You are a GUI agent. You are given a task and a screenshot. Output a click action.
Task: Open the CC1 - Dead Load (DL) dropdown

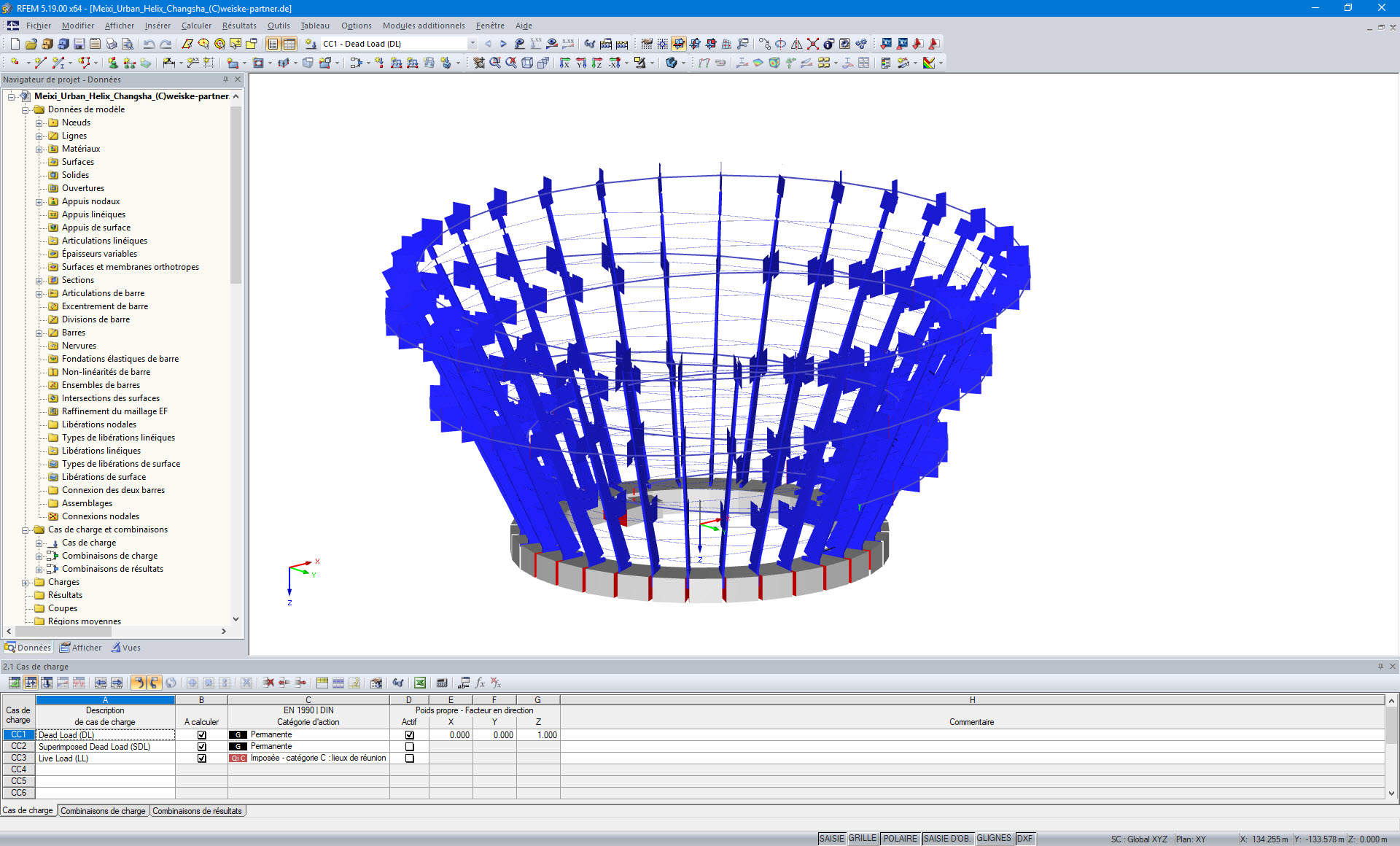[x=472, y=44]
